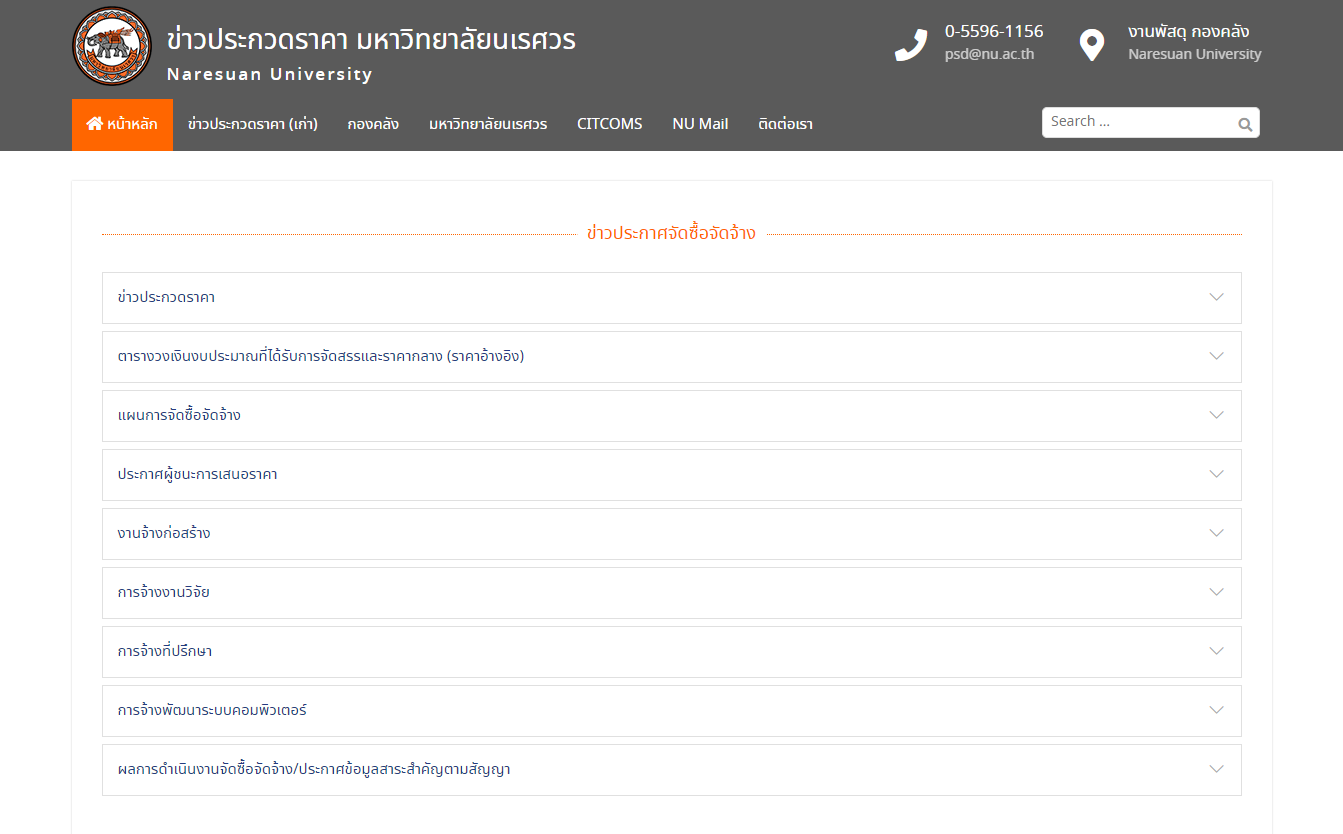Click the magnifier search icon
Image resolution: width=1343 pixels, height=834 pixels.
[1245, 124]
